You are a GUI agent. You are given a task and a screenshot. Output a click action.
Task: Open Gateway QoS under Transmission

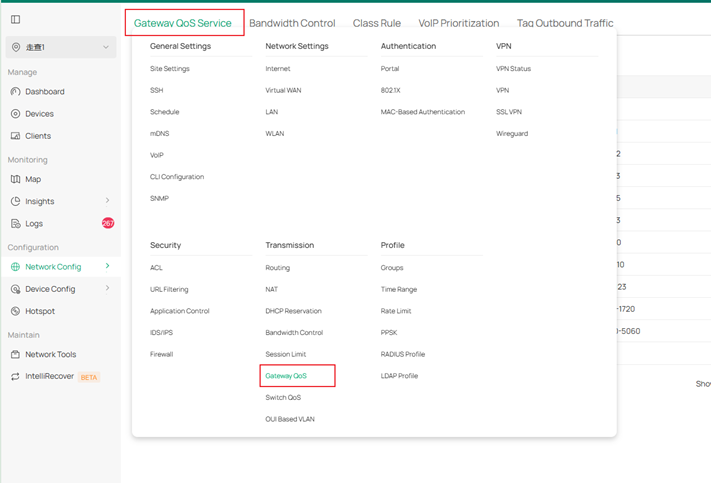click(x=286, y=376)
